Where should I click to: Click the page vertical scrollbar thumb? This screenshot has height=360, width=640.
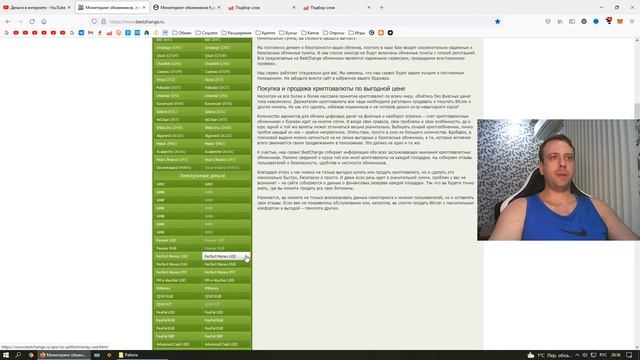click(x=637, y=111)
